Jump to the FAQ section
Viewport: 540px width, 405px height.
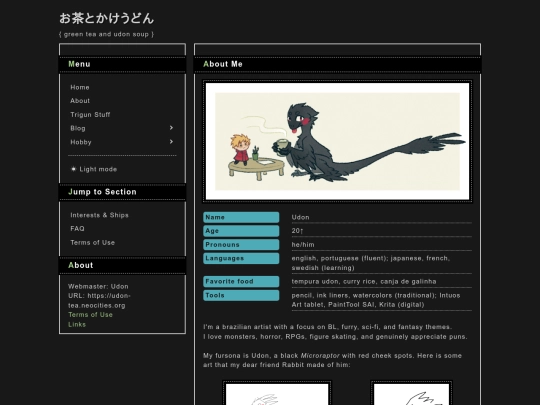[77, 229]
